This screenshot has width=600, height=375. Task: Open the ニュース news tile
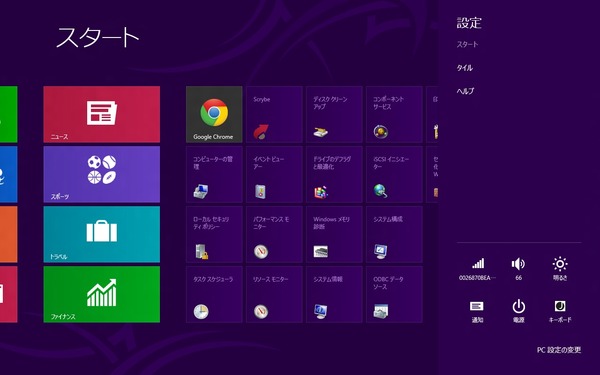point(102,114)
